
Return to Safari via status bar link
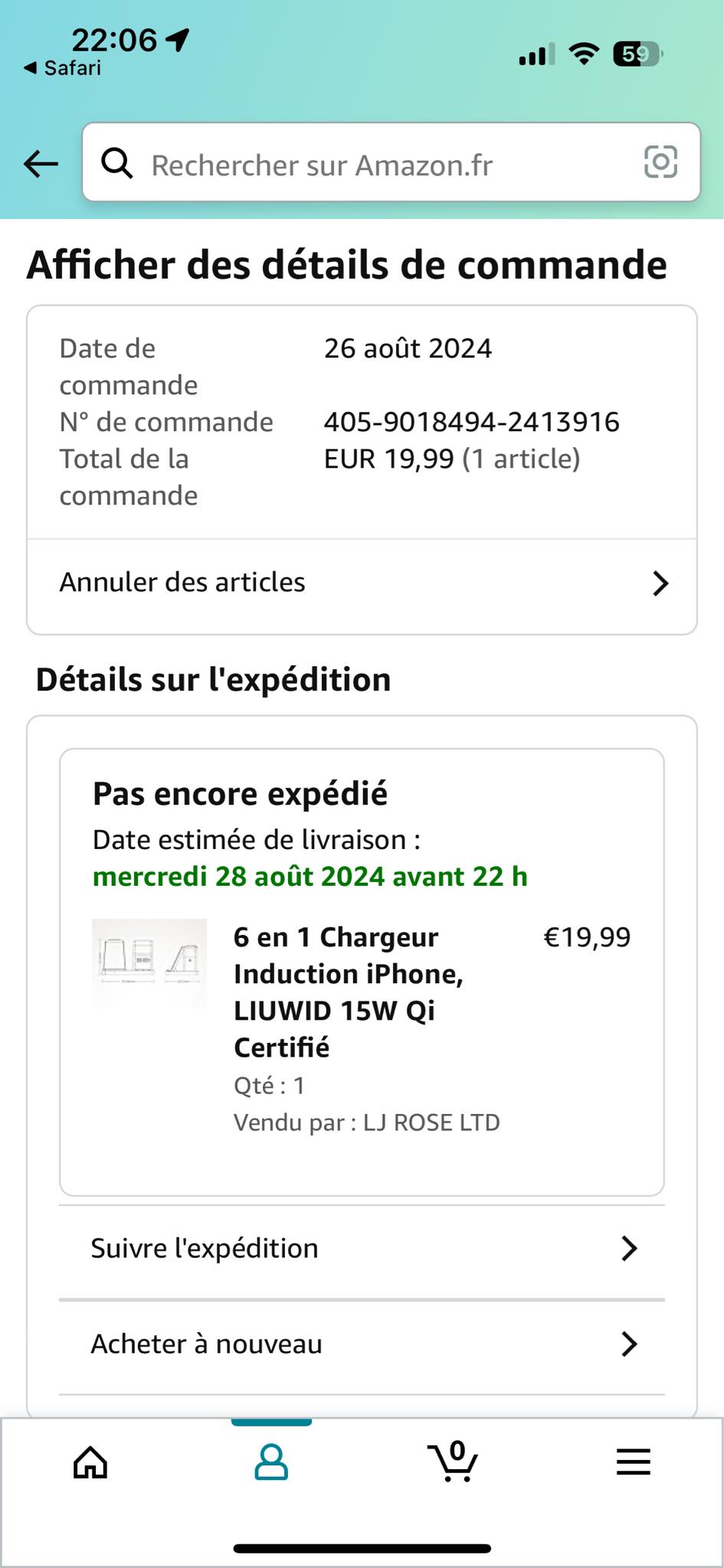click(x=63, y=68)
